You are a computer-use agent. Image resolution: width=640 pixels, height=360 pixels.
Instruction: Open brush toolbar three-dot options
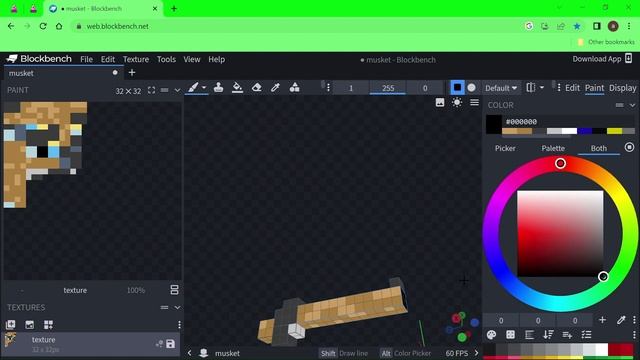(x=328, y=88)
